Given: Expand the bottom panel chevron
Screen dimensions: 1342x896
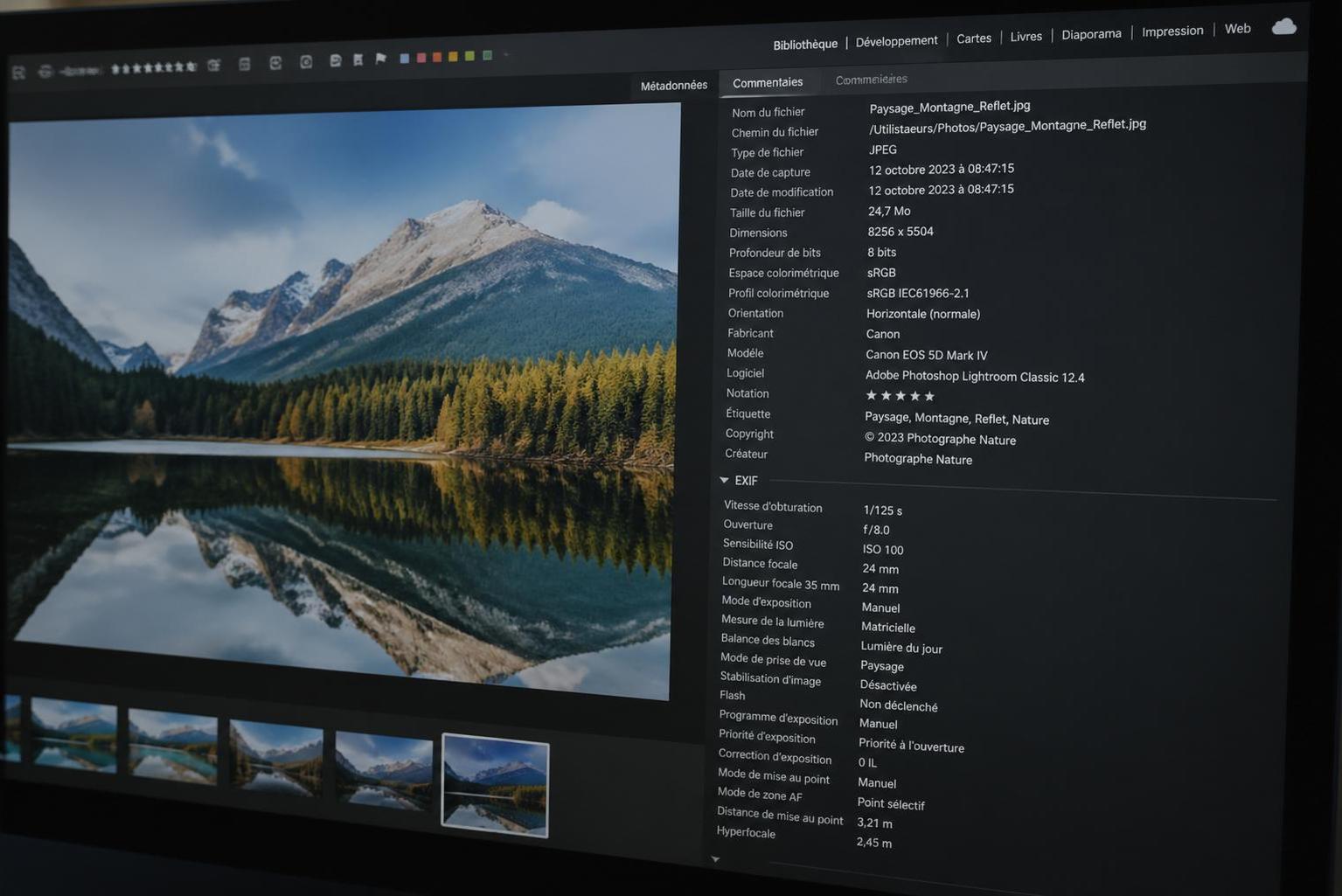Looking at the screenshot, I should pos(716,858).
